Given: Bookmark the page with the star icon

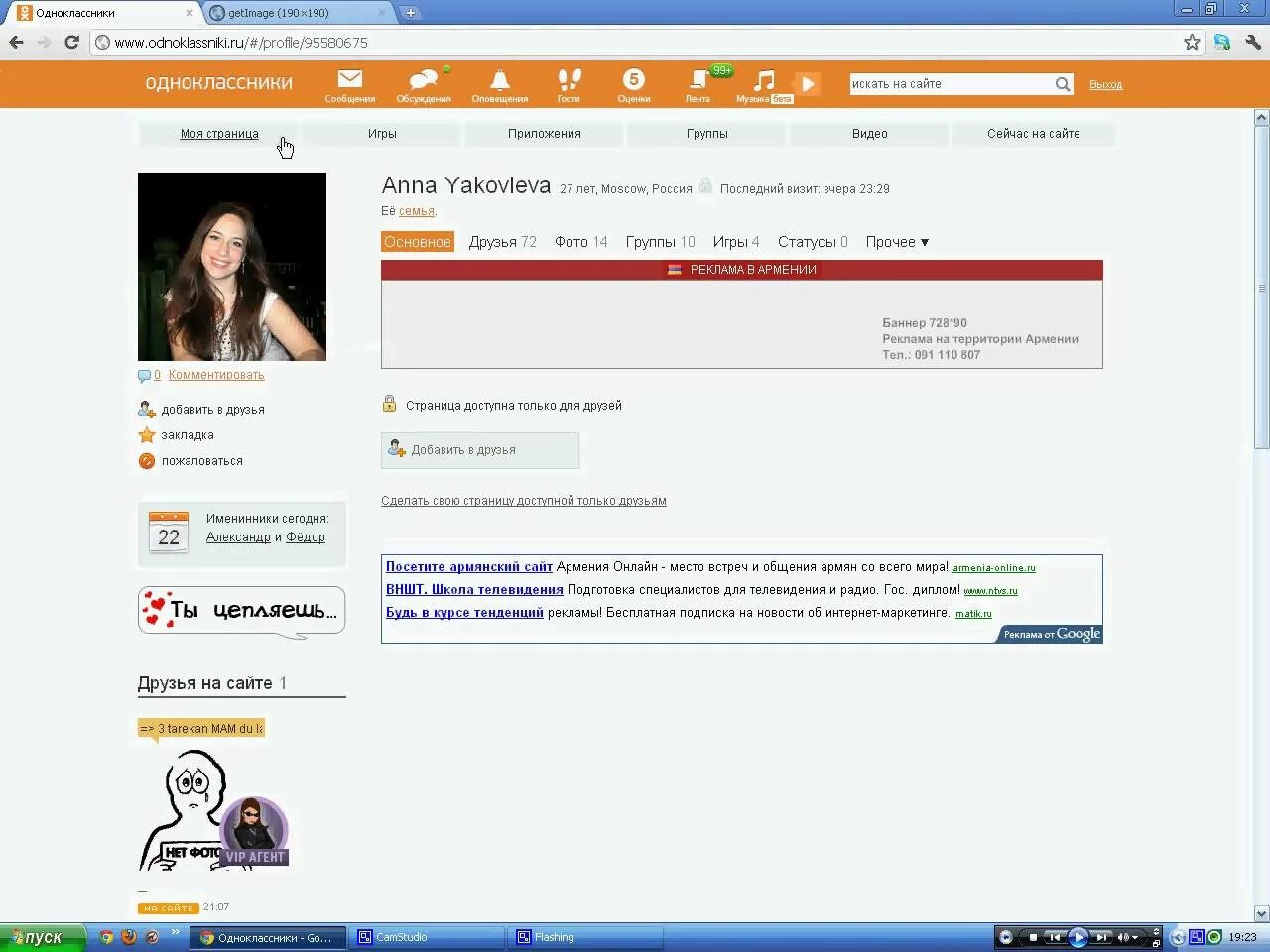Looking at the screenshot, I should [1192, 42].
